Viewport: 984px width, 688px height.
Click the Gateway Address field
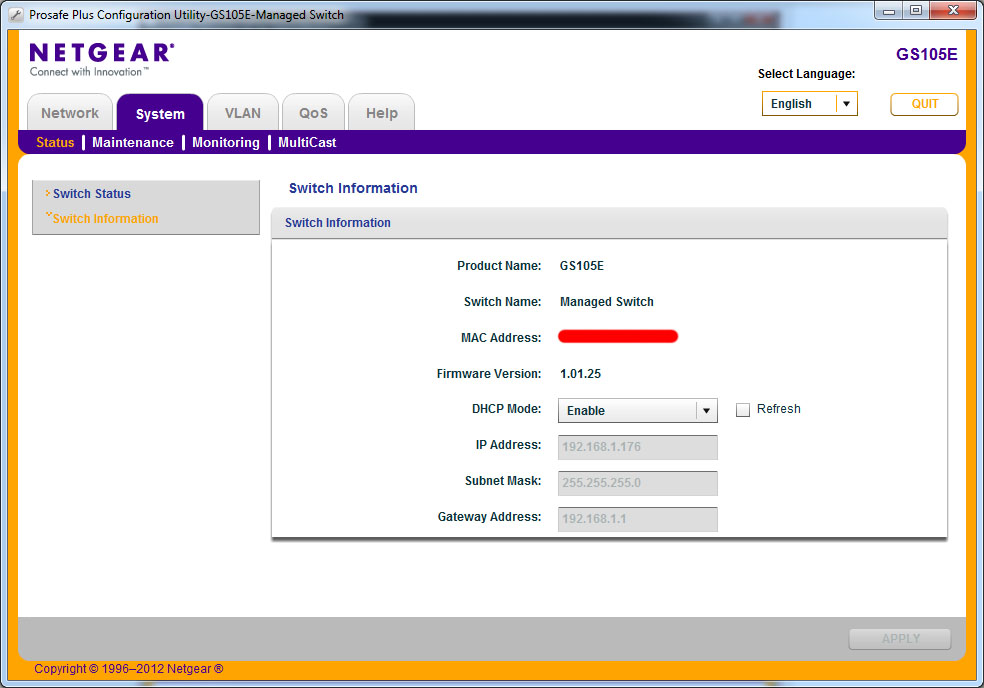638,519
